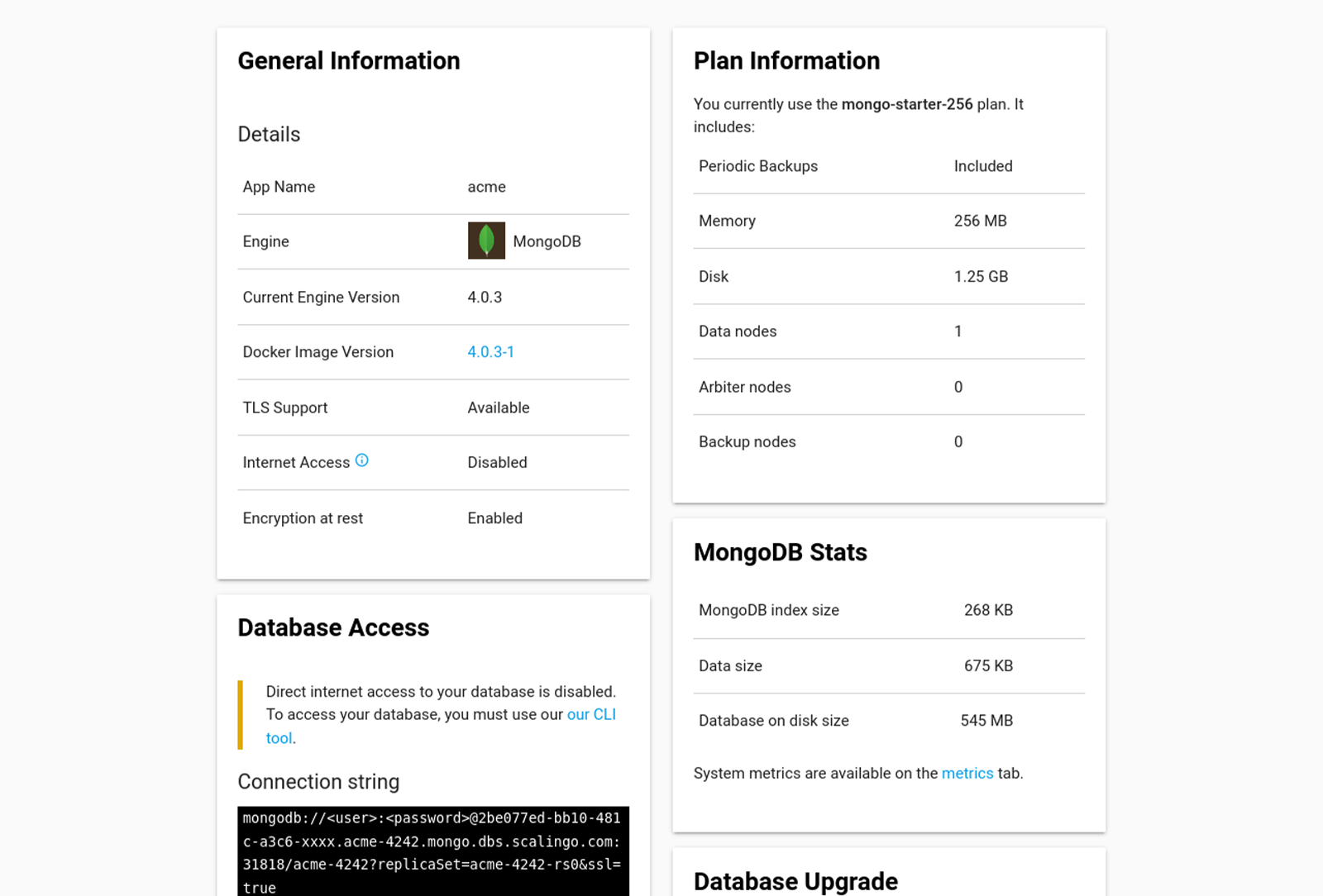Click the Internet Access info icon
This screenshot has width=1323, height=896.
click(x=362, y=460)
